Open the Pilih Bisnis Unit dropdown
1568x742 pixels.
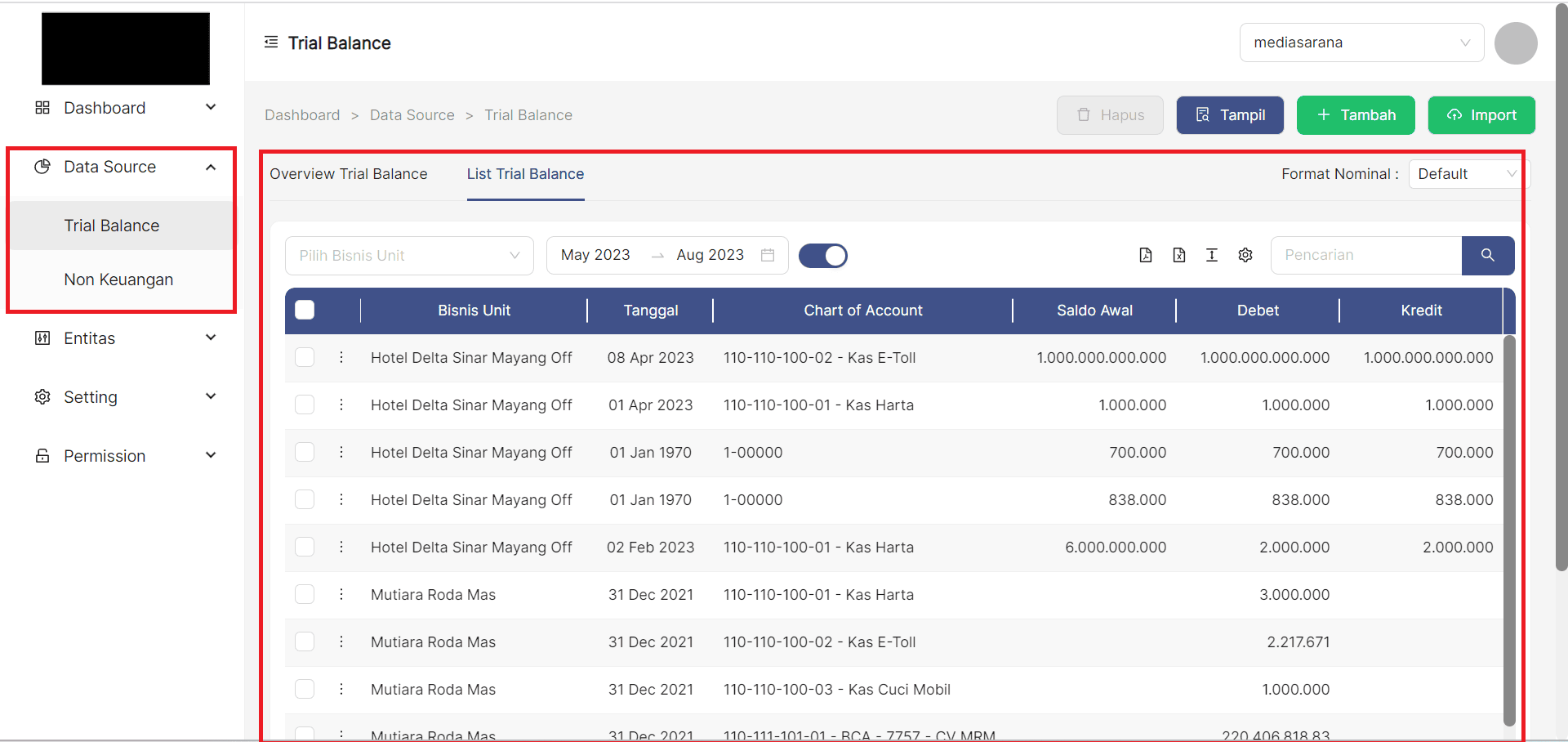[409, 256]
